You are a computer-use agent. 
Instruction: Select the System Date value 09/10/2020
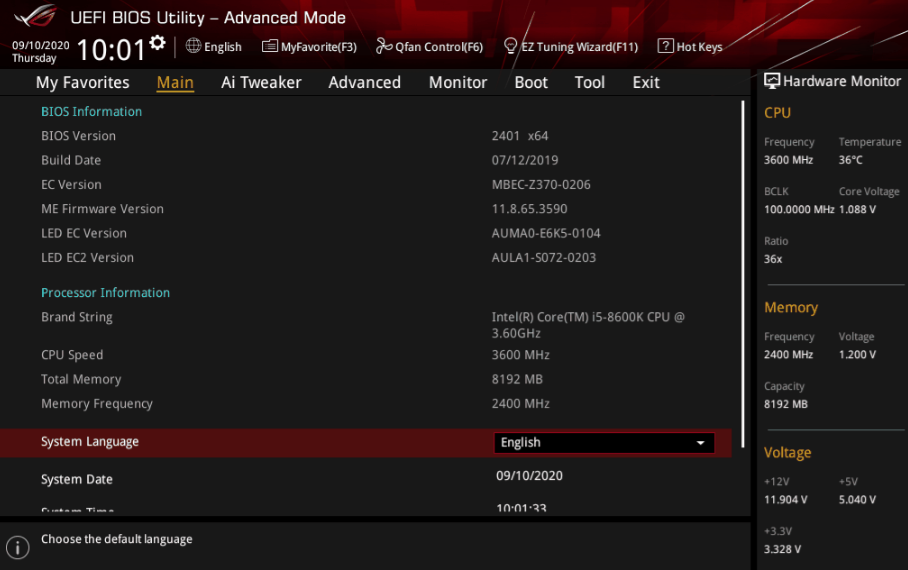tap(529, 476)
